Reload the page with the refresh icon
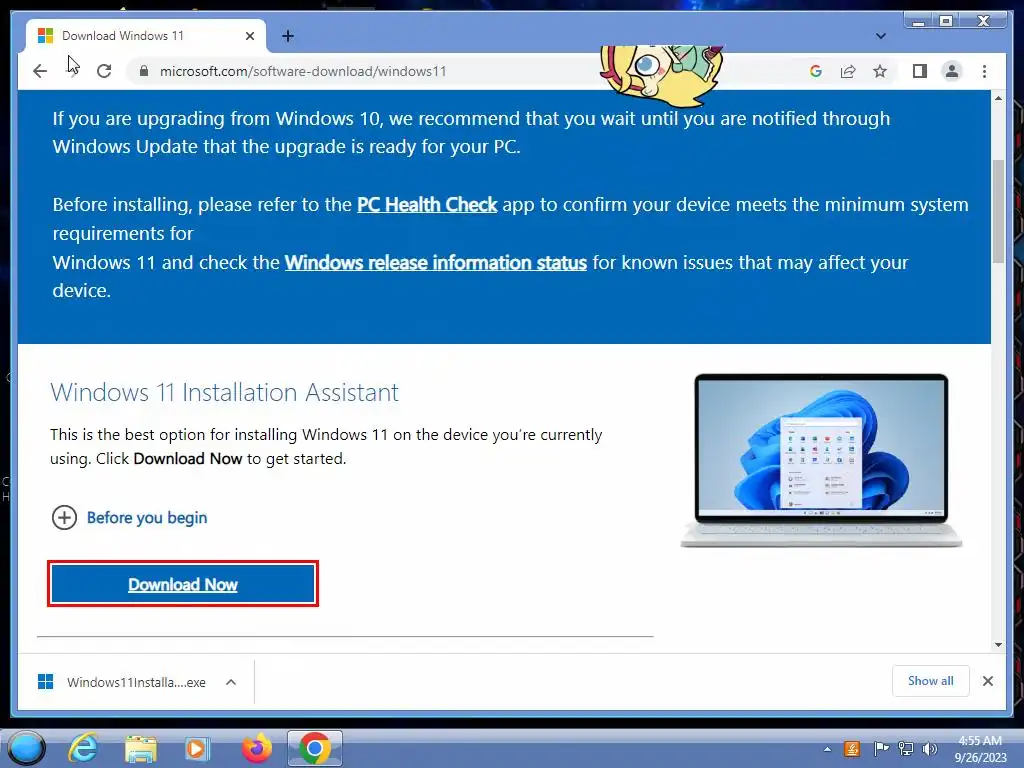 click(104, 71)
